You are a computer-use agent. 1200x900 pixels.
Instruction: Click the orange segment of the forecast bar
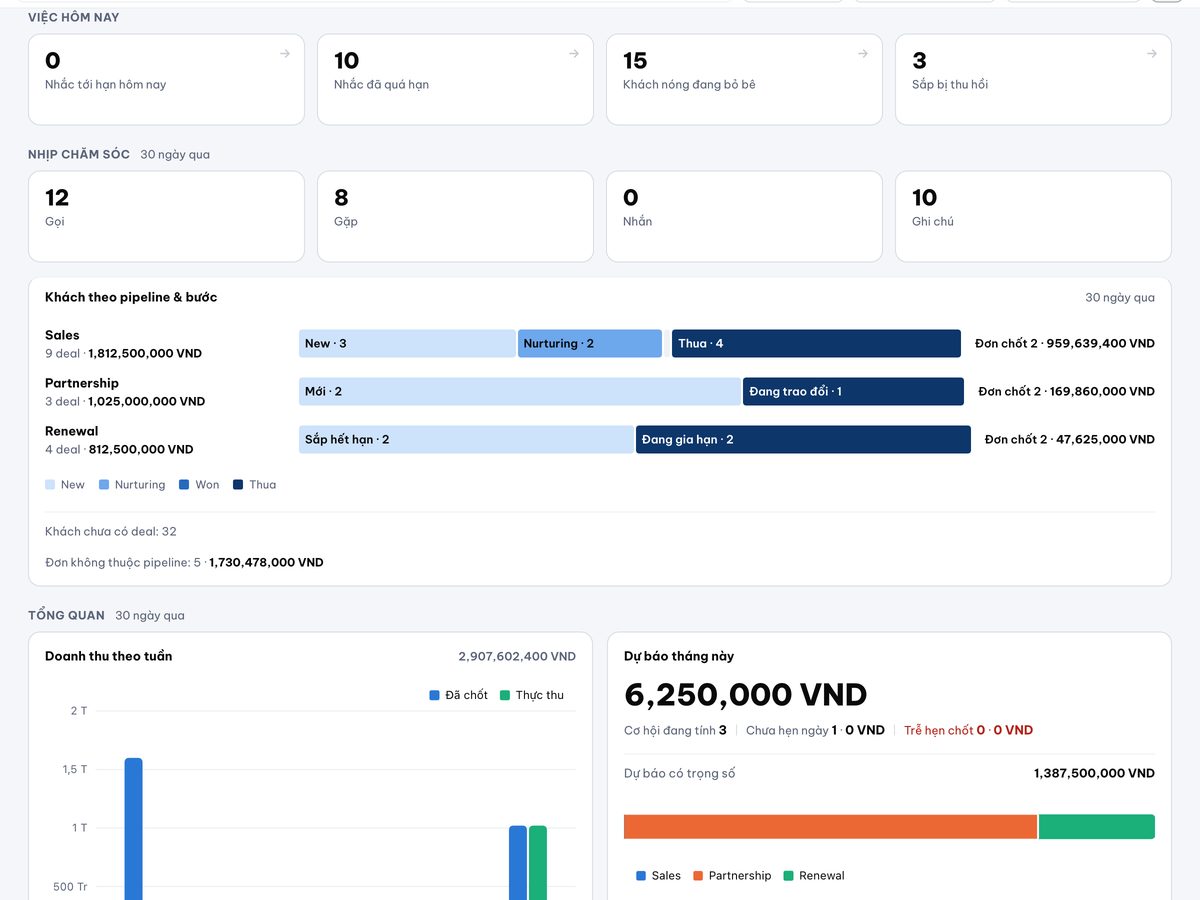(x=830, y=827)
